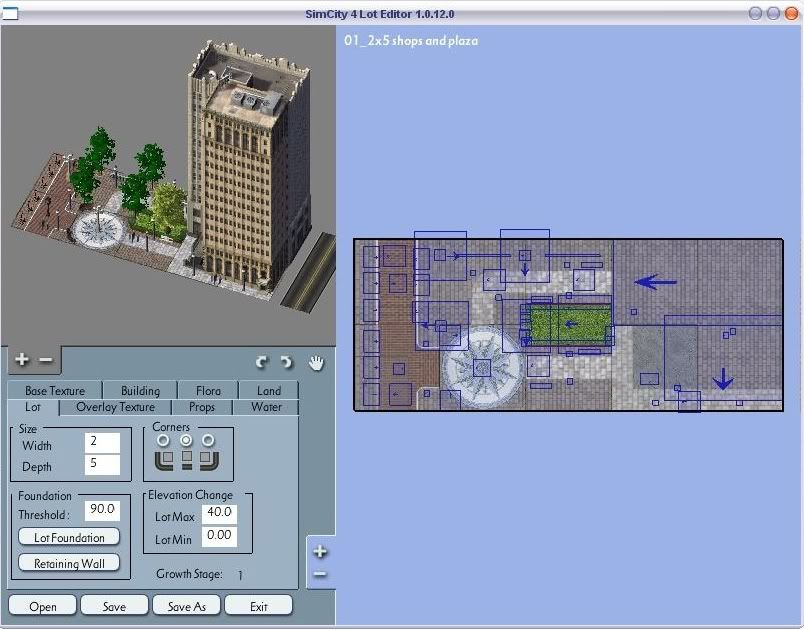This screenshot has width=804, height=630.
Task: Zoom out the 3D building preview
Action: (46, 360)
